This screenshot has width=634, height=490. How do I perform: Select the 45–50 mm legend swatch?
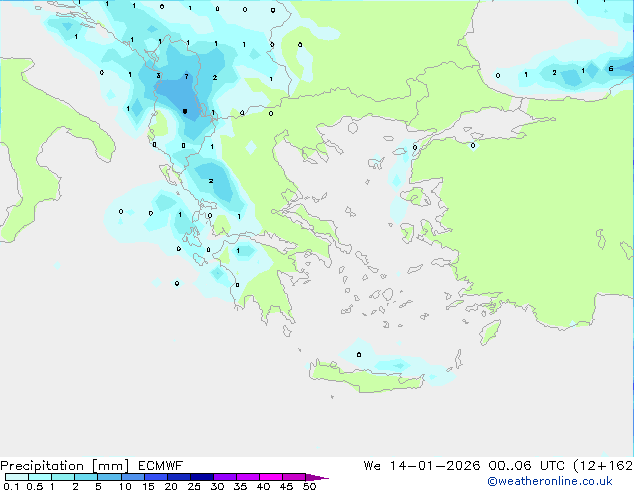[294, 477]
